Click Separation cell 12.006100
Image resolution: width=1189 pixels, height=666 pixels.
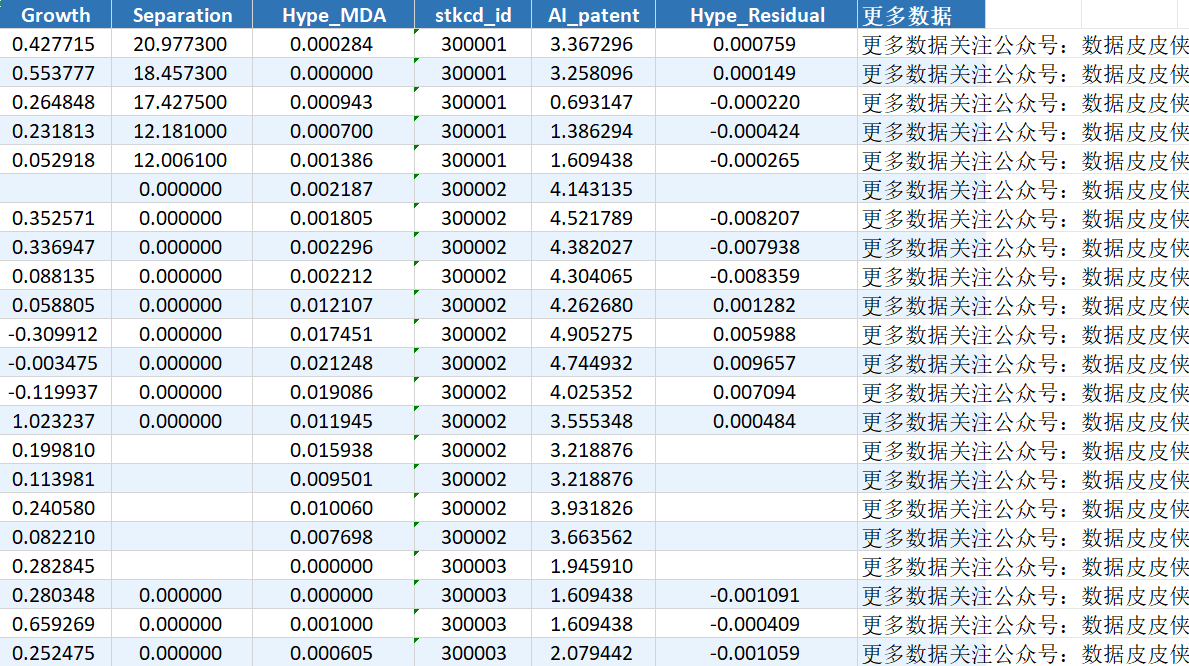pyautogui.click(x=182, y=160)
